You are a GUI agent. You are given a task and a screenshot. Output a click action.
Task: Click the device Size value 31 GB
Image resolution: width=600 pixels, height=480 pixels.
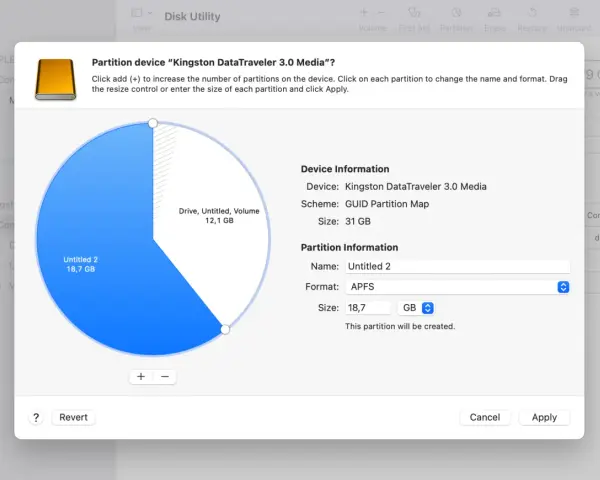[358, 221]
